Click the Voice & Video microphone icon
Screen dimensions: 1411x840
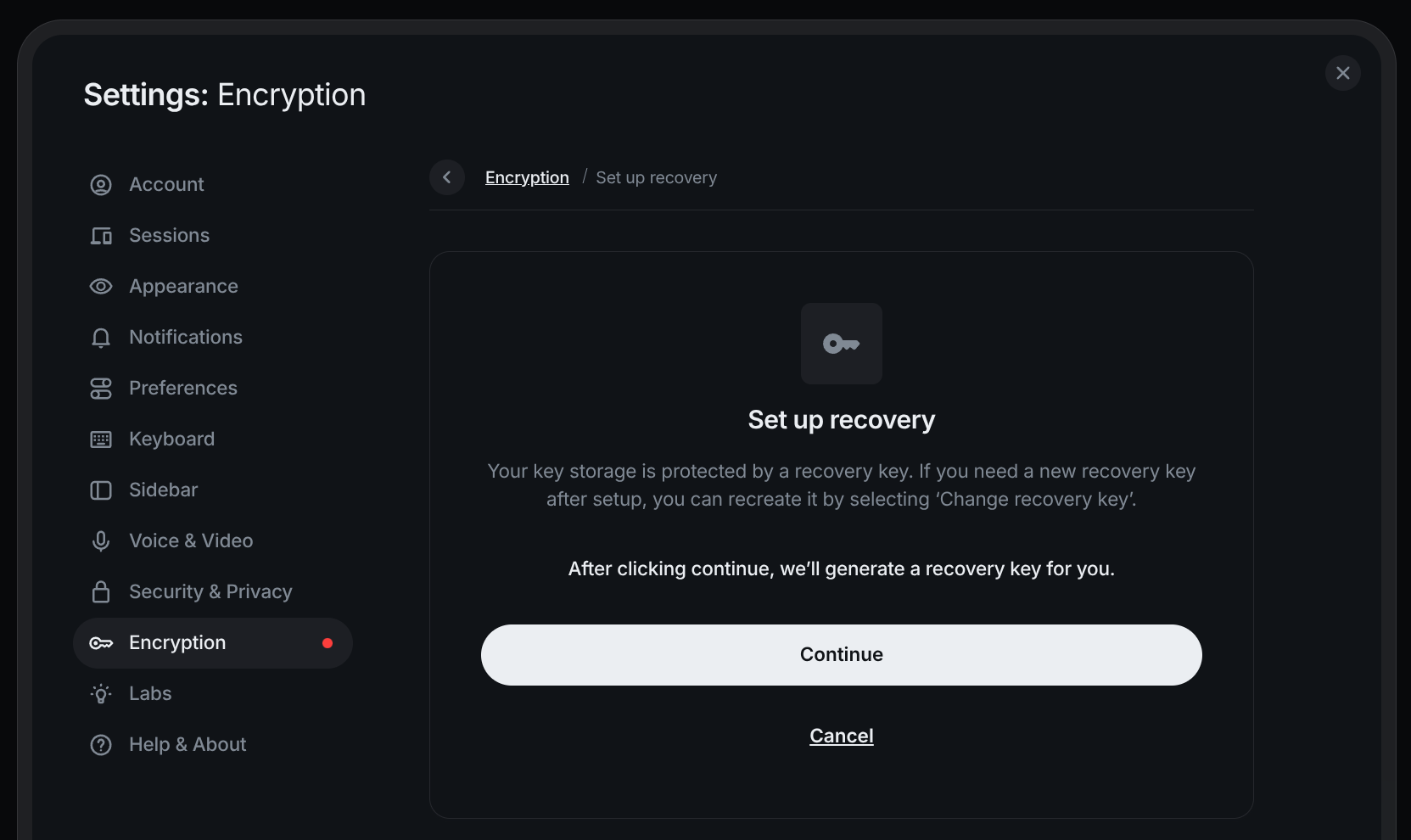point(101,541)
